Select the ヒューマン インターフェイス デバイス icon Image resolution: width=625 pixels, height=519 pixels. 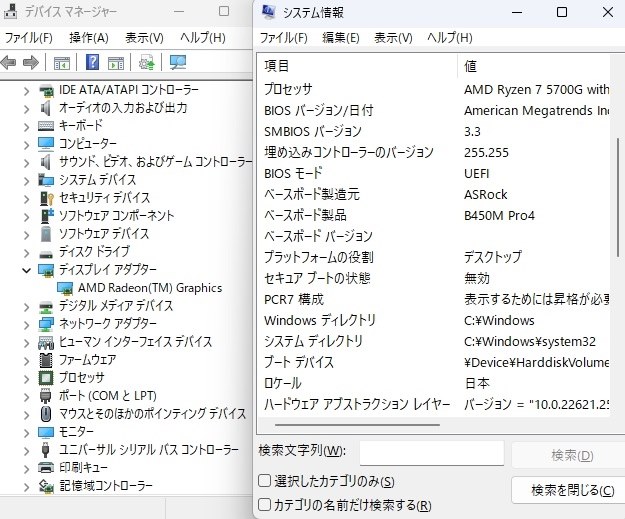coord(46,342)
